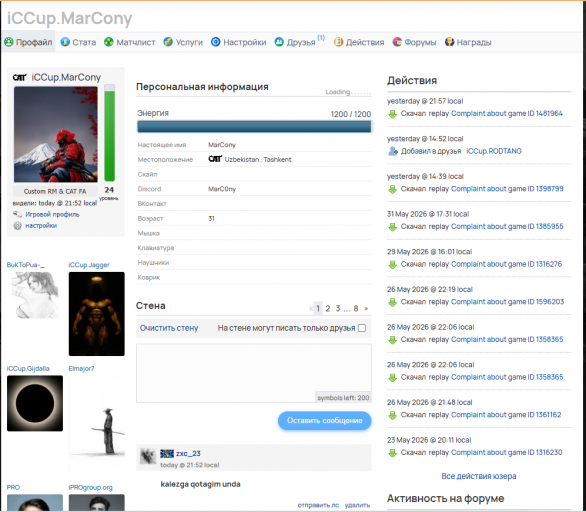
Task: Open Complaint about game ID 1481964
Action: 507,113
